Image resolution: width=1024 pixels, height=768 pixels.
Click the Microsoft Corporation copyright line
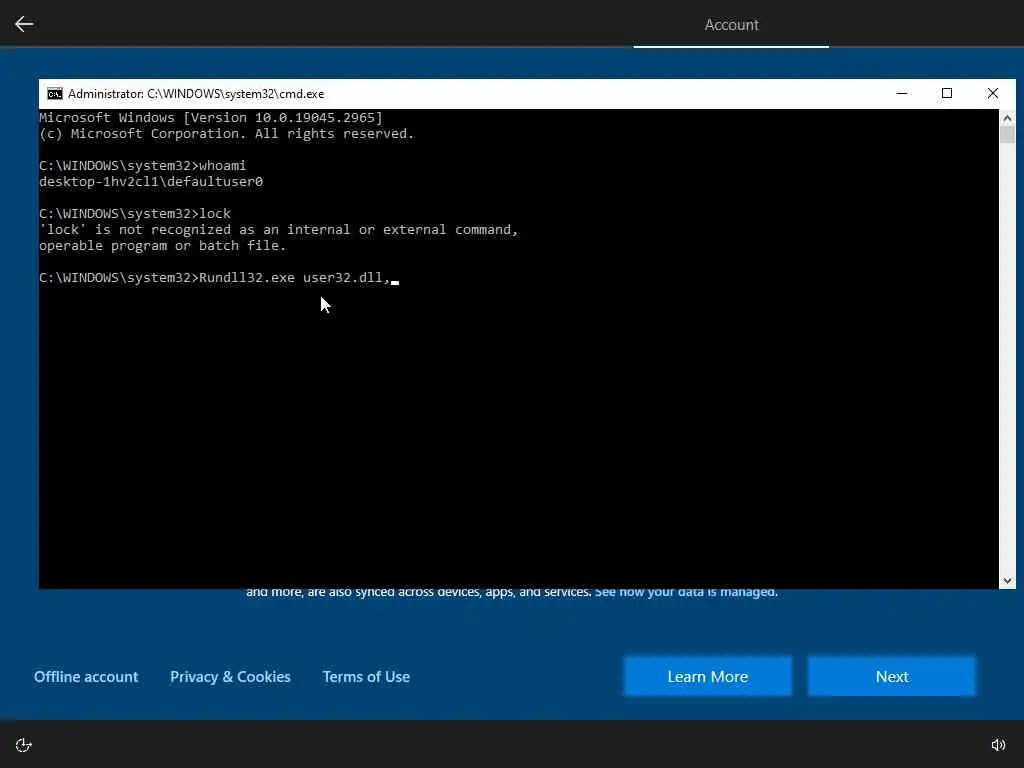click(x=227, y=134)
